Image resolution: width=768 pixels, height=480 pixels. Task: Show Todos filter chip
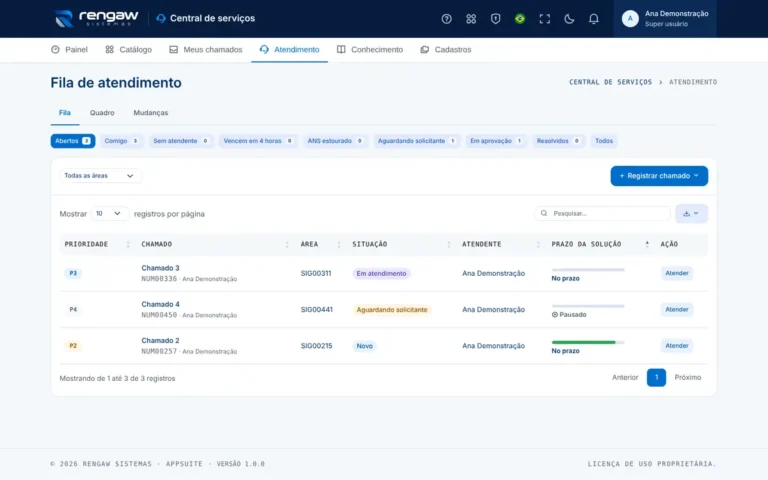point(604,141)
